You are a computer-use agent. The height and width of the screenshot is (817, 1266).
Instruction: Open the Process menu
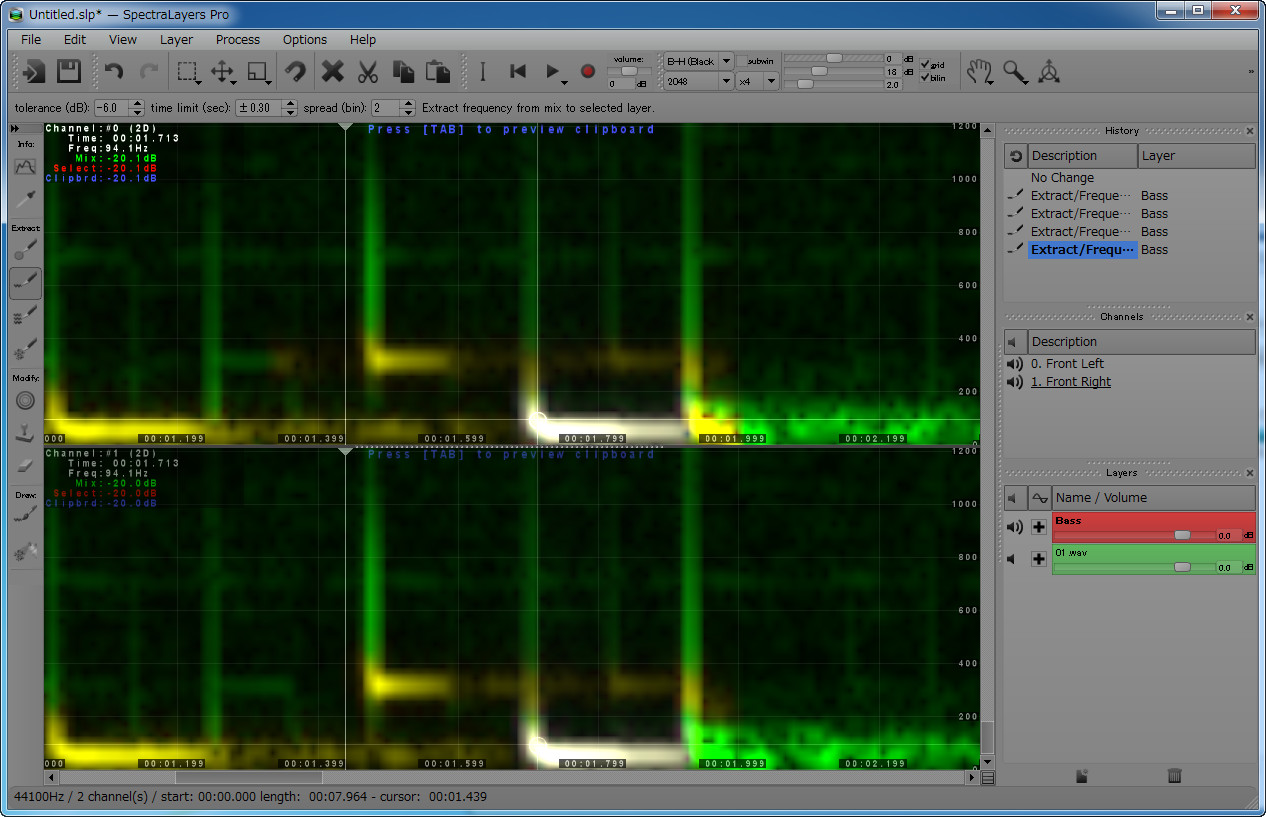pyautogui.click(x=238, y=40)
